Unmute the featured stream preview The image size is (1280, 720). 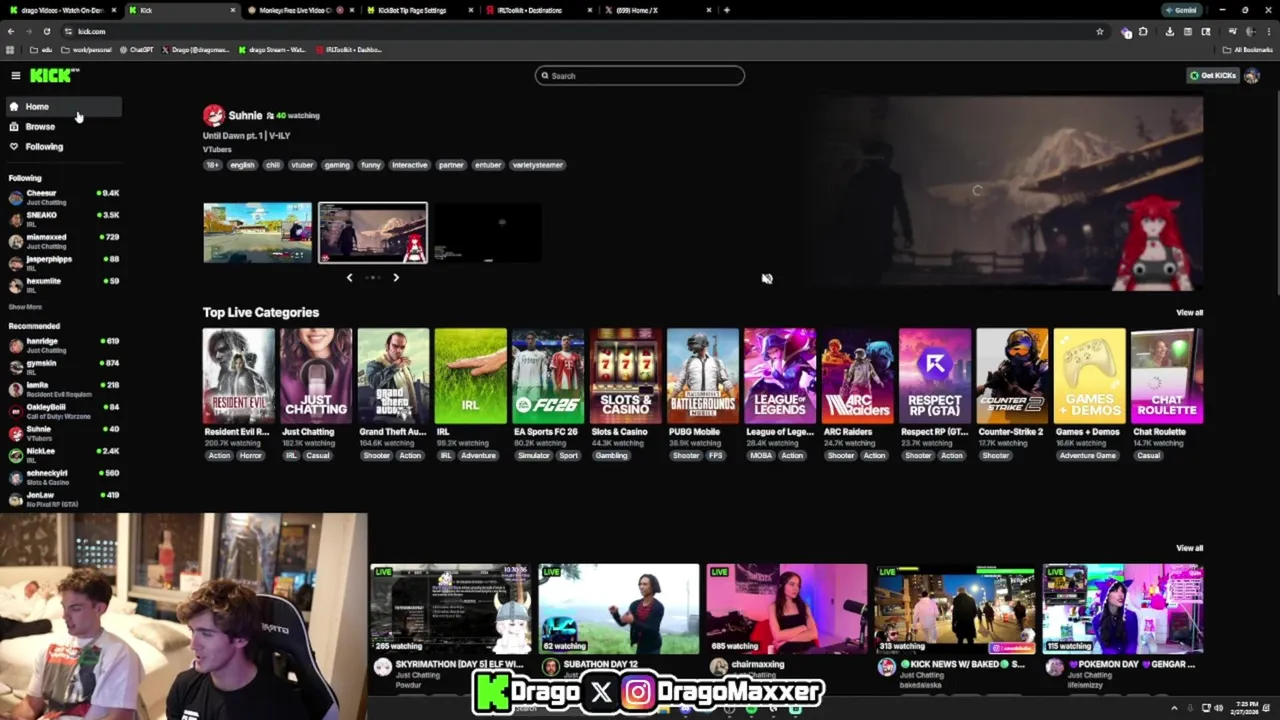coord(767,279)
